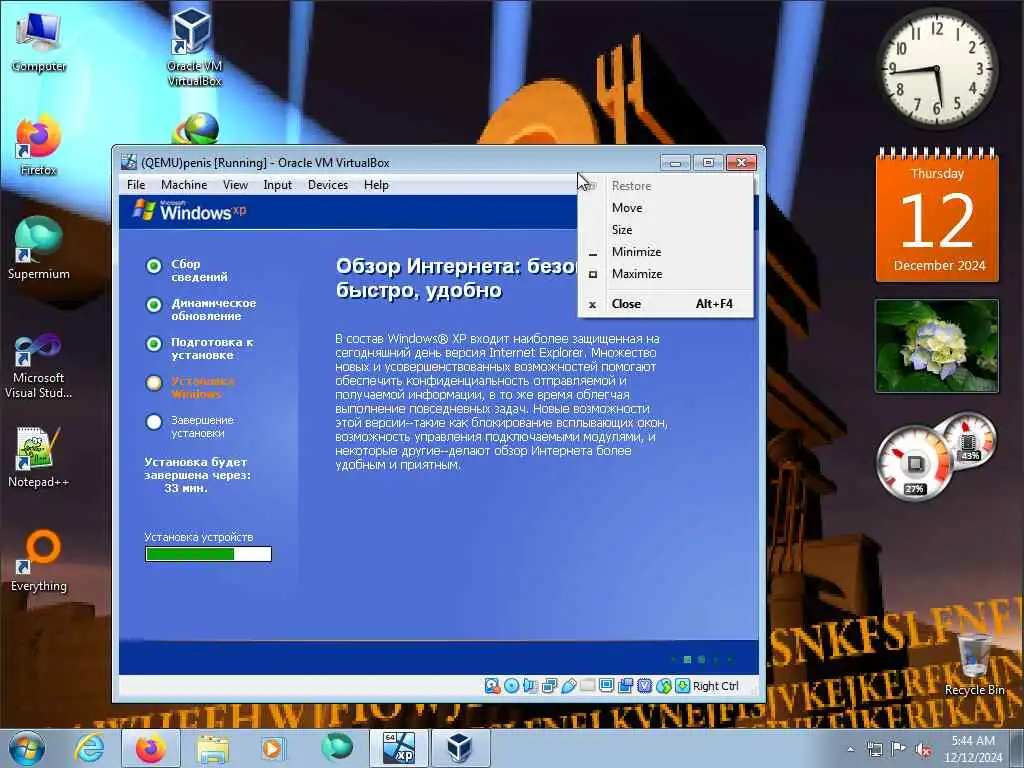Choose Close Alt+F4 from the system menu
The image size is (1024, 768).
tap(665, 304)
